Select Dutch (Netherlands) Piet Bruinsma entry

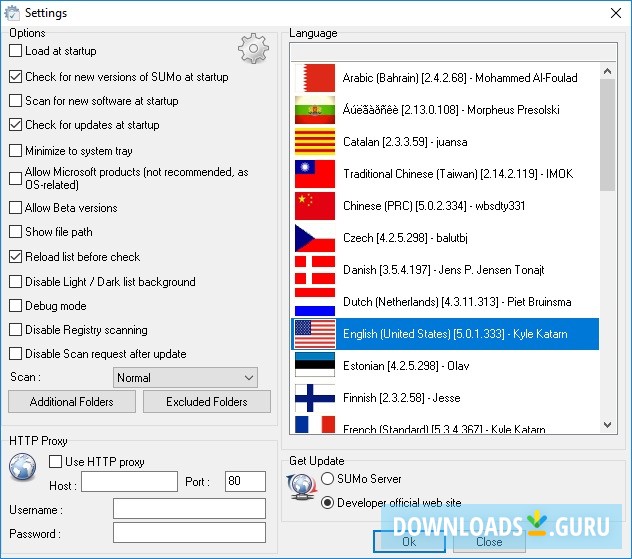[x=457, y=302]
